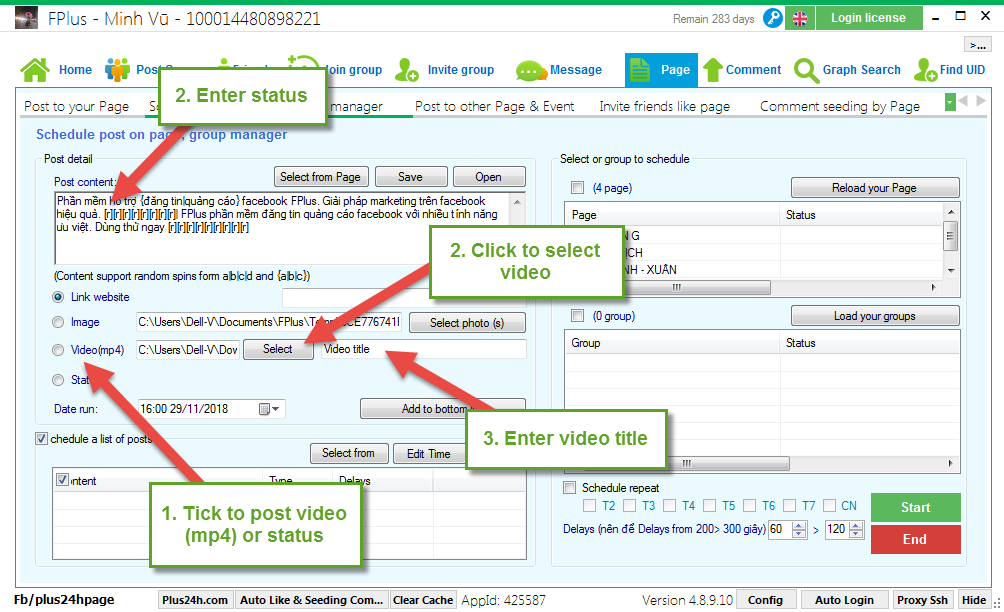The image size is (1004, 612).
Task: Click the Auto Login button
Action: tap(845, 600)
